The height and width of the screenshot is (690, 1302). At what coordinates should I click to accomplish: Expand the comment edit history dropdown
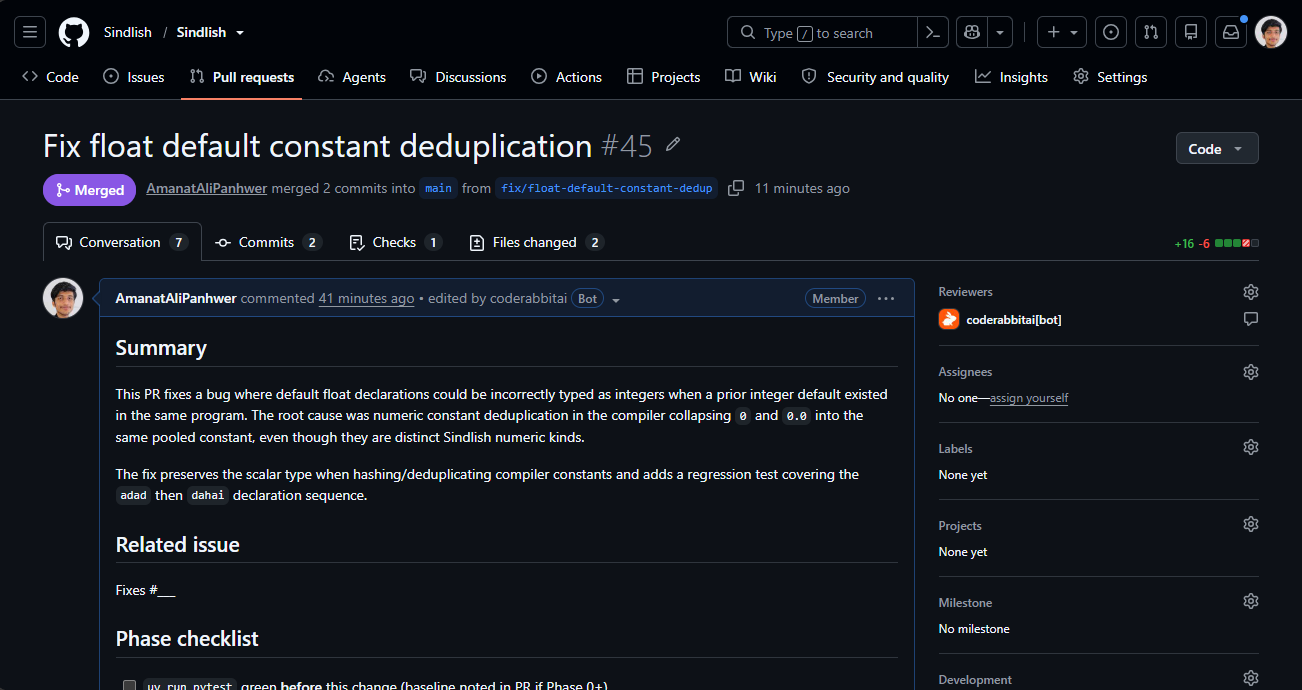[616, 299]
